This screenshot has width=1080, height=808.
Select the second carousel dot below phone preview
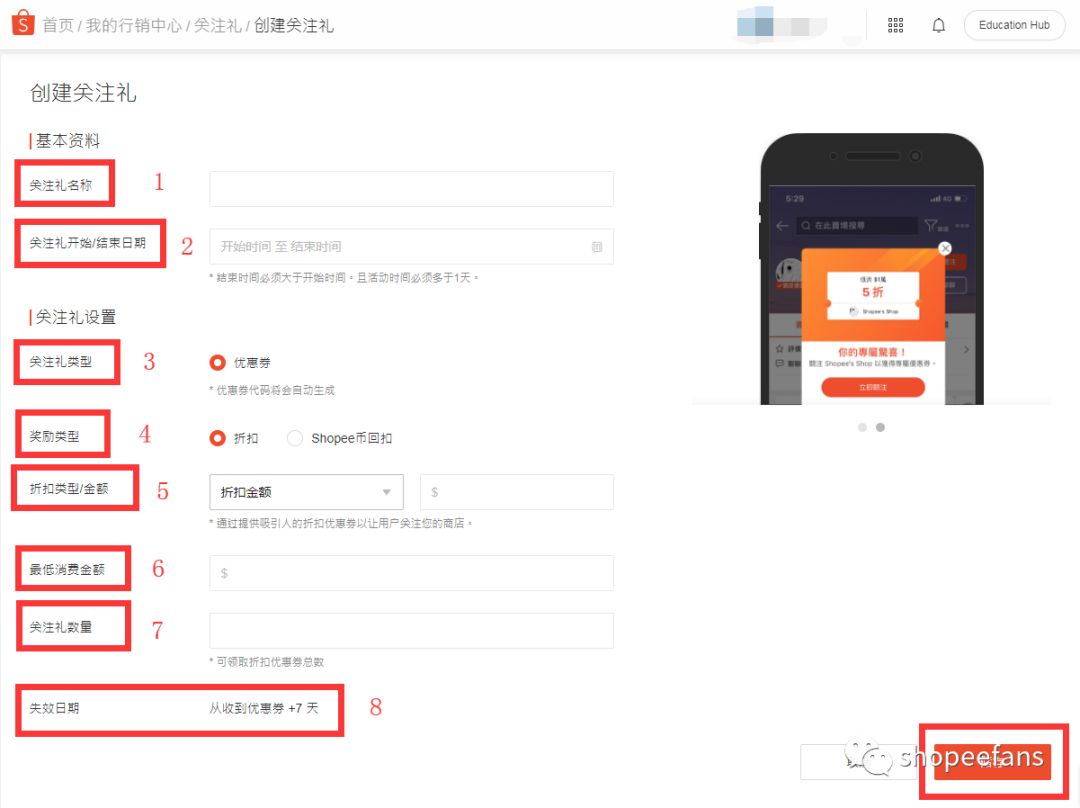880,427
